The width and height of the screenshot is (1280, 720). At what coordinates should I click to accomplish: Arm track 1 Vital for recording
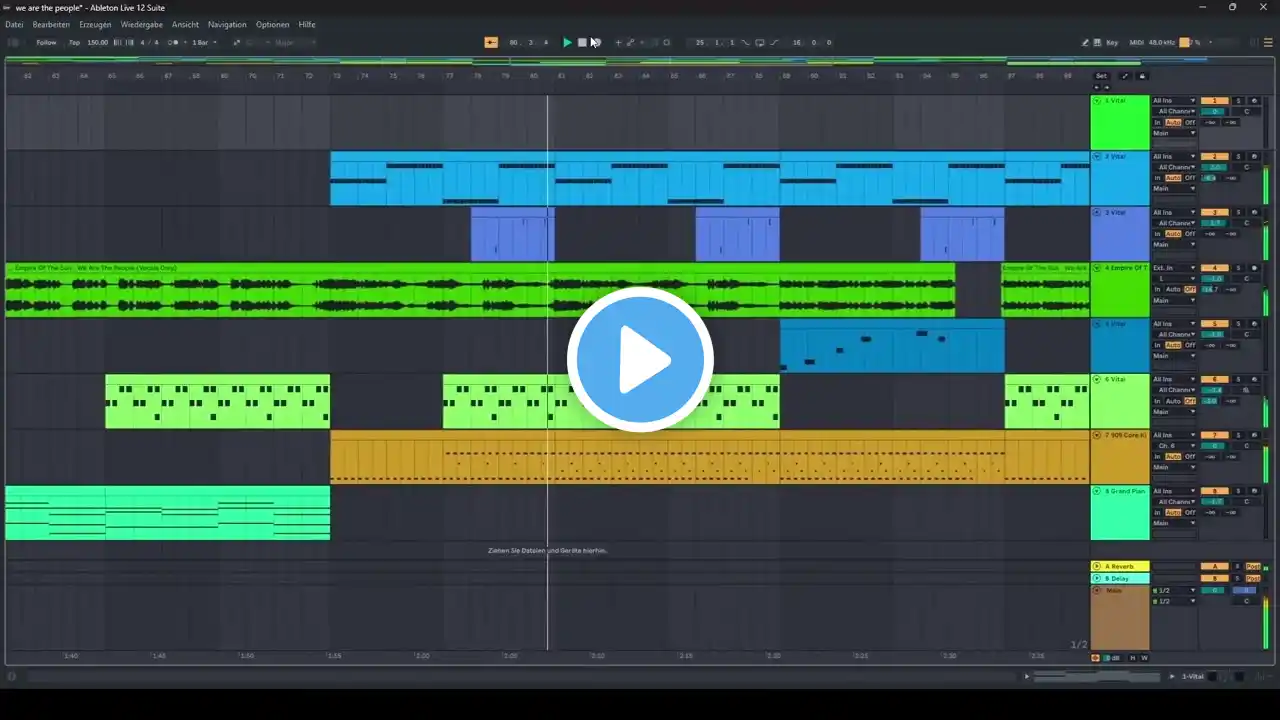tap(1254, 101)
